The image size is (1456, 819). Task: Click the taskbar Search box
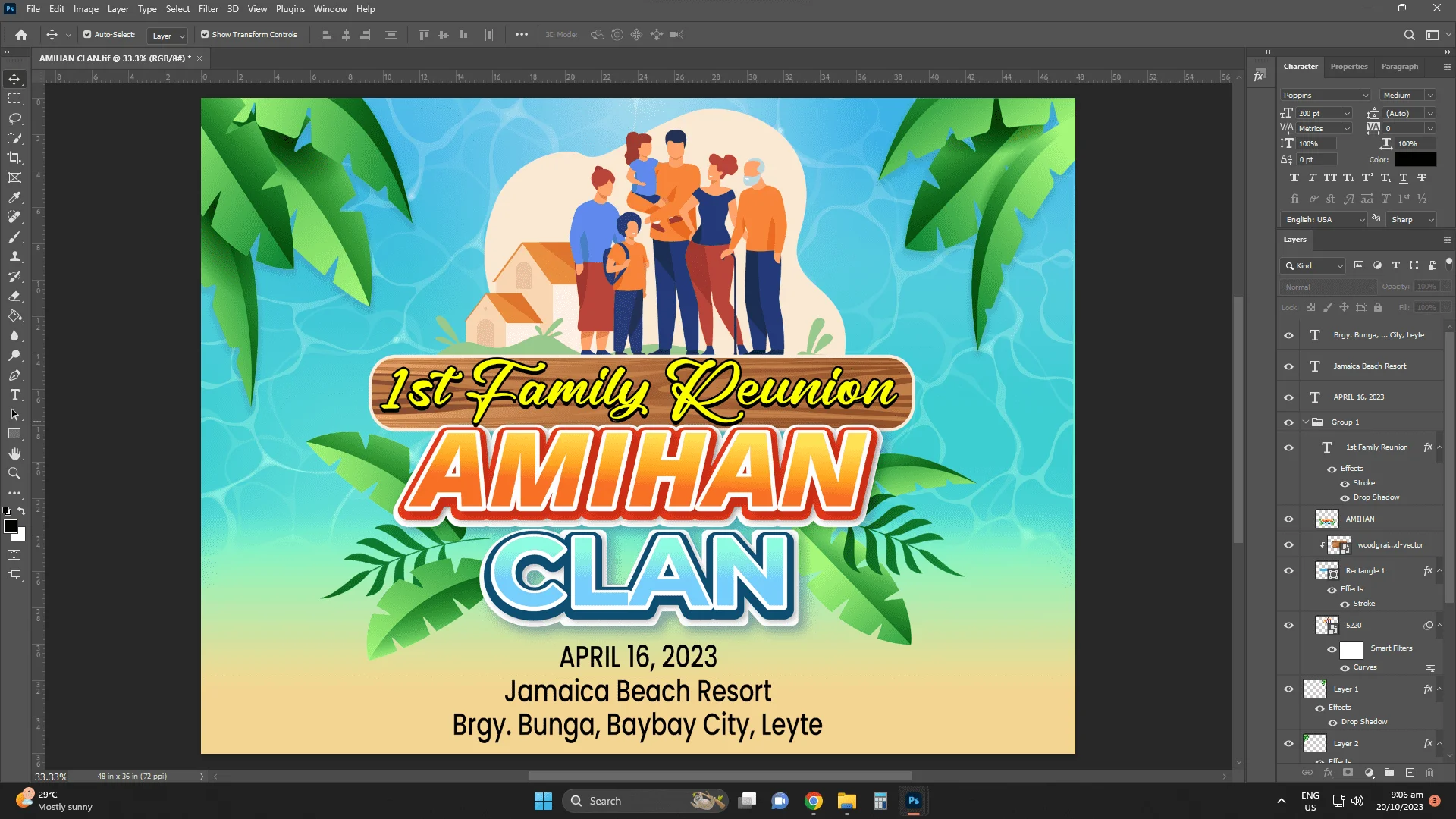click(x=645, y=801)
